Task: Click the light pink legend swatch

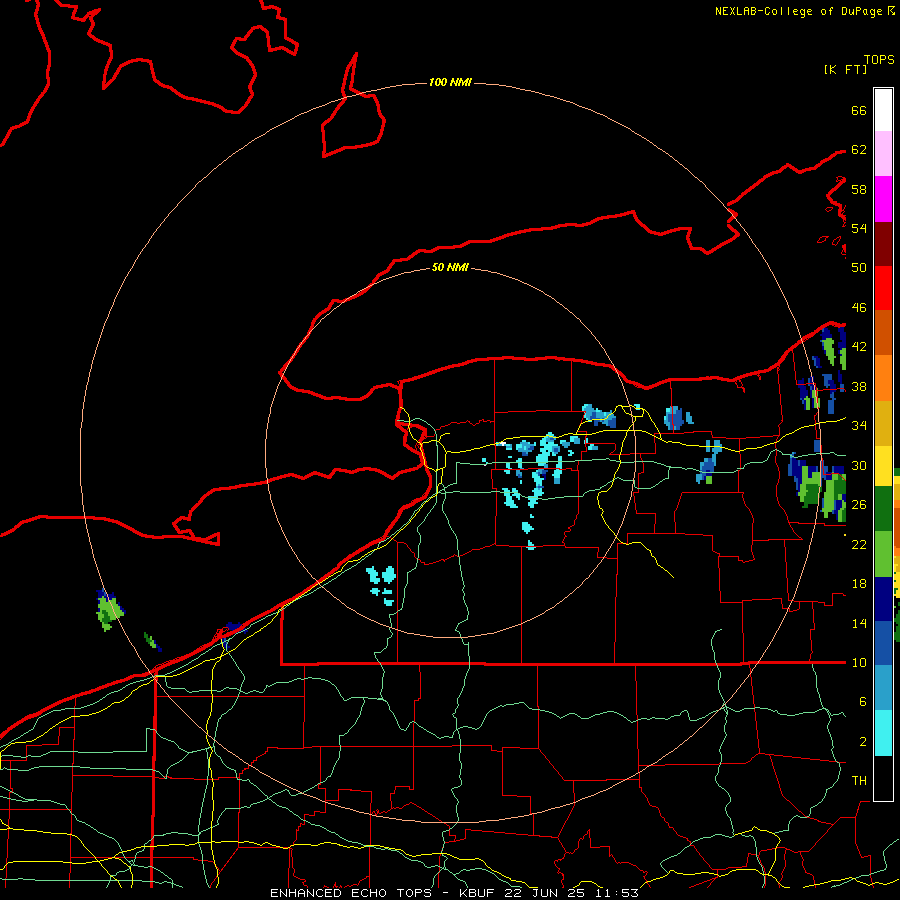Action: click(883, 154)
